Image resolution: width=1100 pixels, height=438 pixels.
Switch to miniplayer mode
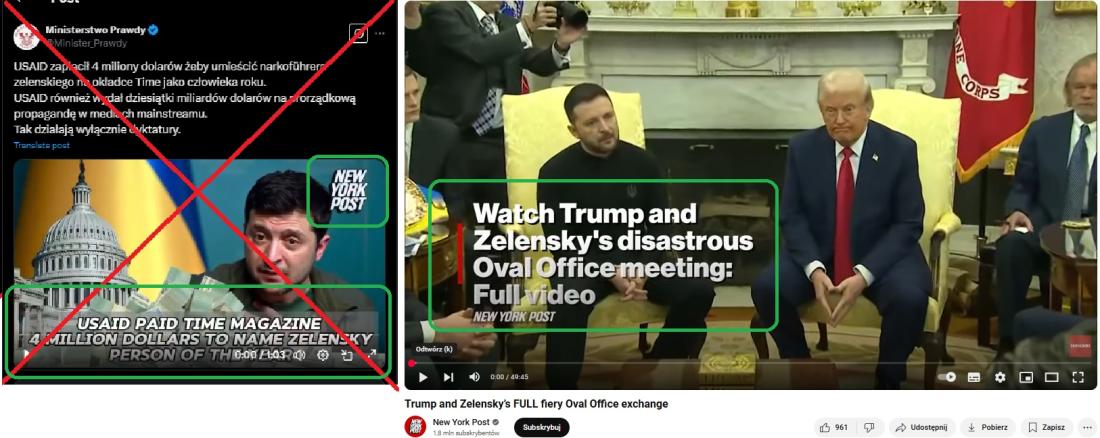pyautogui.click(x=1026, y=377)
